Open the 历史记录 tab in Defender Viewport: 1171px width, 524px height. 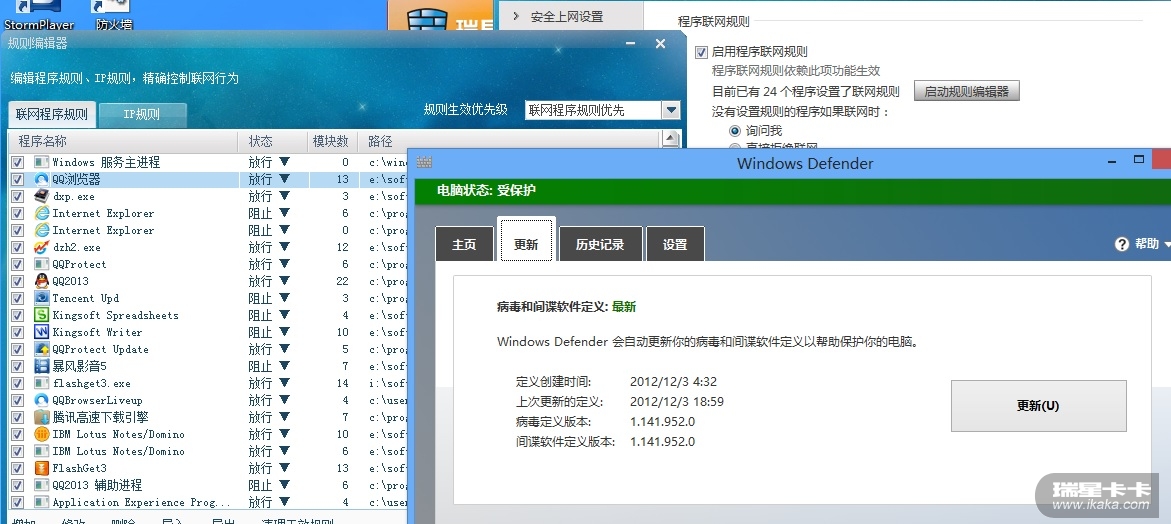600,244
